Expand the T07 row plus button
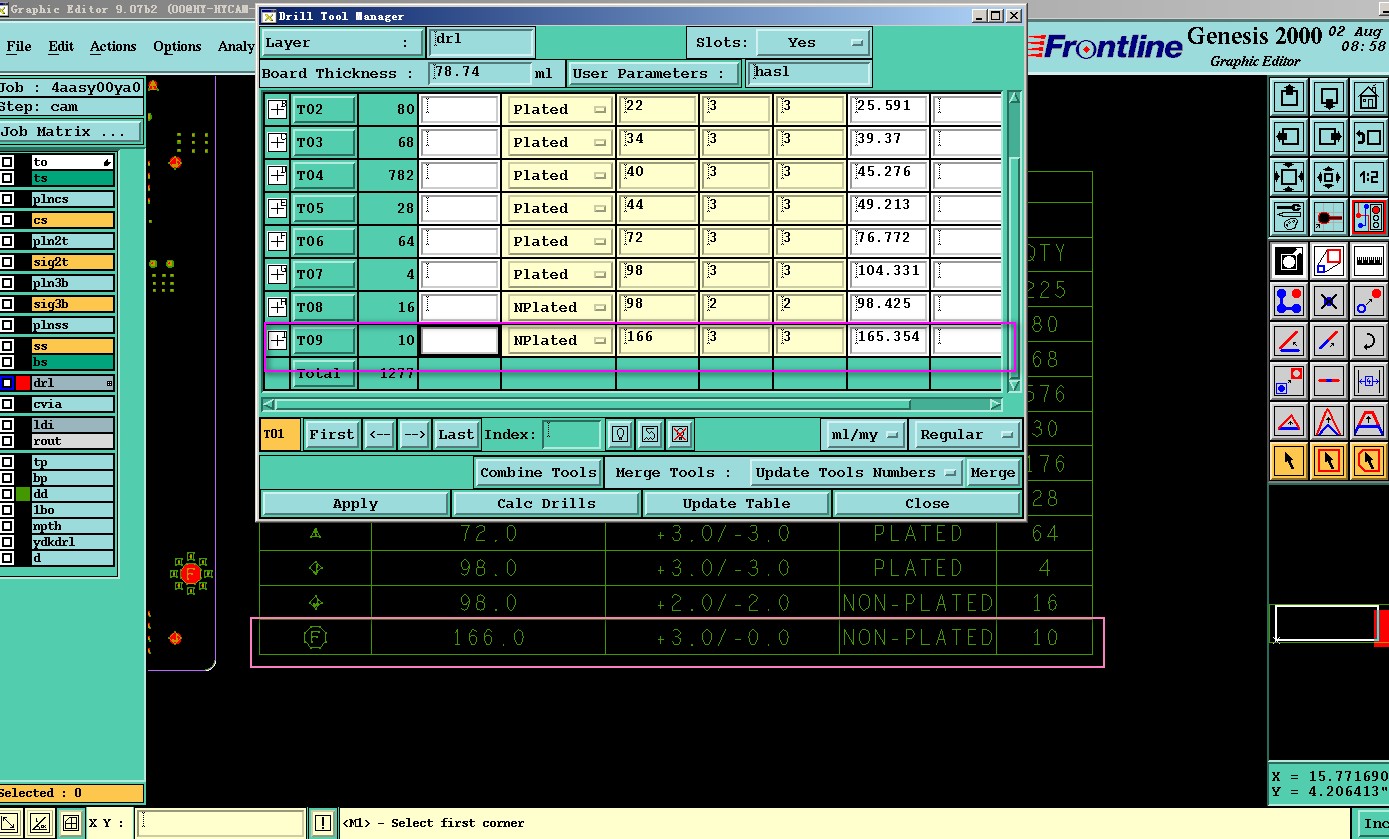 click(277, 274)
